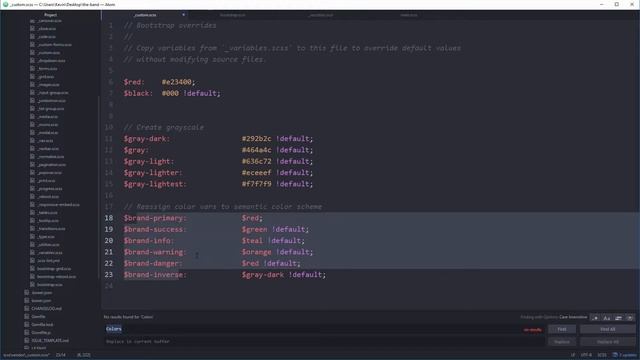Screen dimensions: 640x360
Task: Click the cursor position in status bar
Action: click(61, 355)
